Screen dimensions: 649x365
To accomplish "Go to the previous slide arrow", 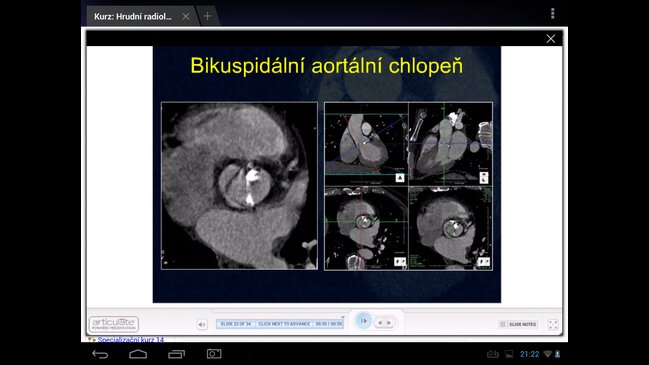I will [380, 323].
